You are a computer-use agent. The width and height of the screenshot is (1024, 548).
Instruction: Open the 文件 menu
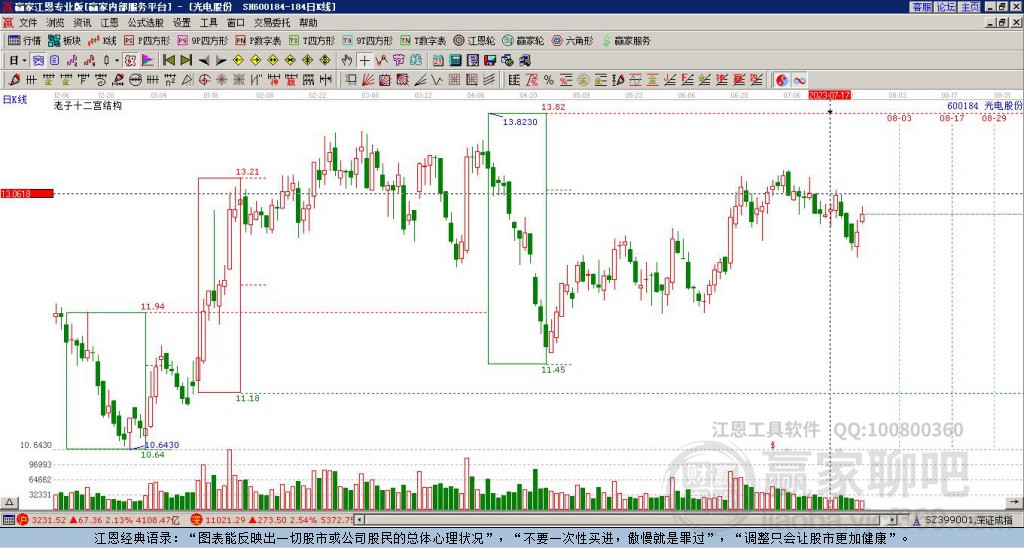[x=28, y=23]
